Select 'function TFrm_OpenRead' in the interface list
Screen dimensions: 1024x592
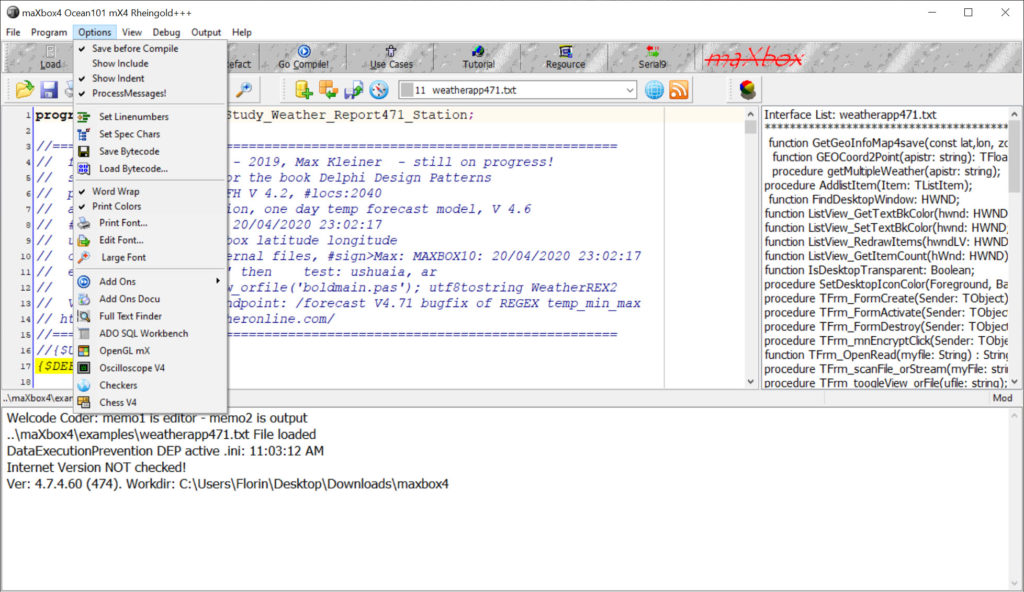[x=886, y=355]
